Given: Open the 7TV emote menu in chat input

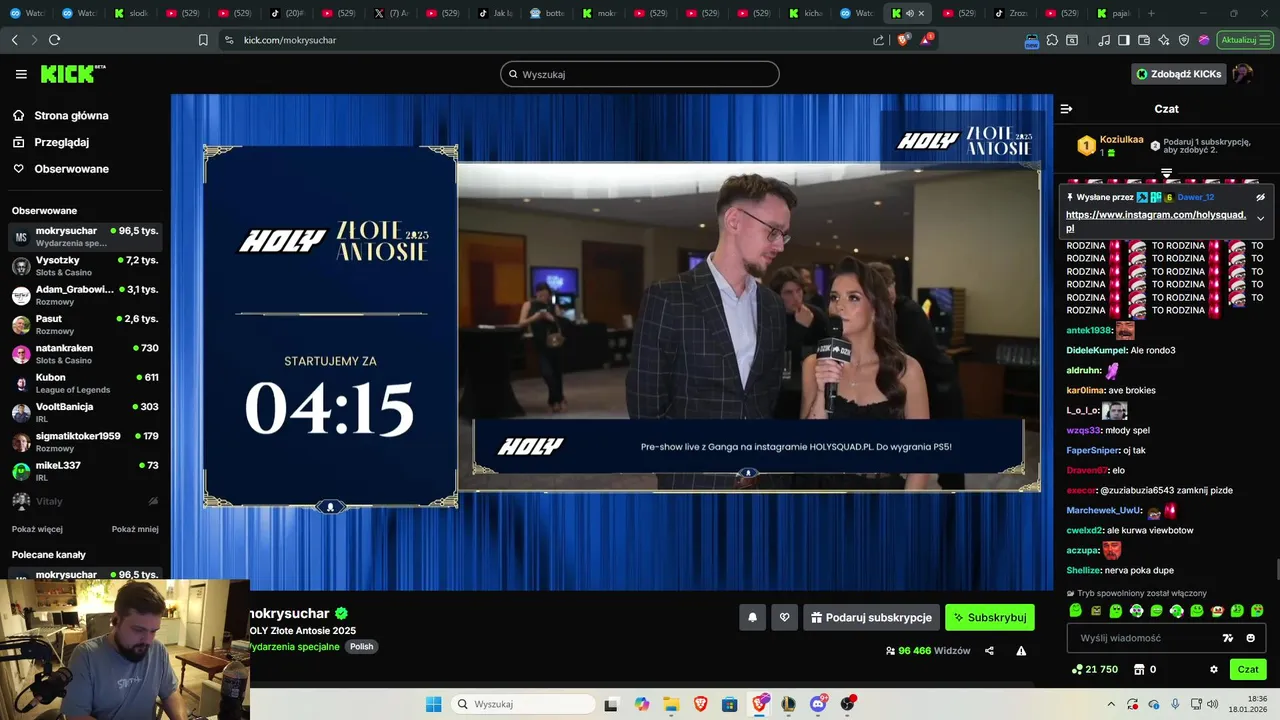Looking at the screenshot, I should (x=1228, y=638).
